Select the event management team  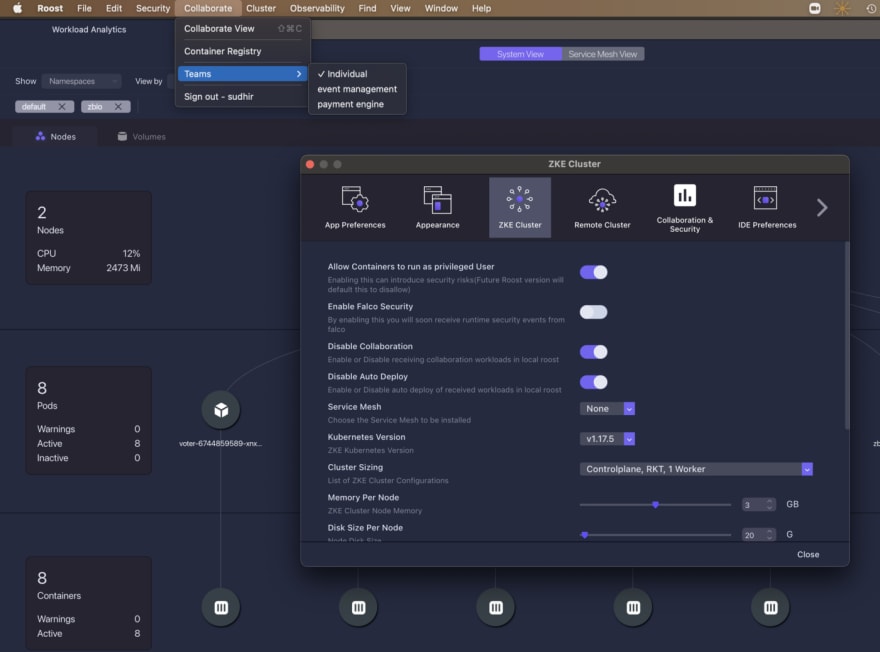[x=357, y=89]
